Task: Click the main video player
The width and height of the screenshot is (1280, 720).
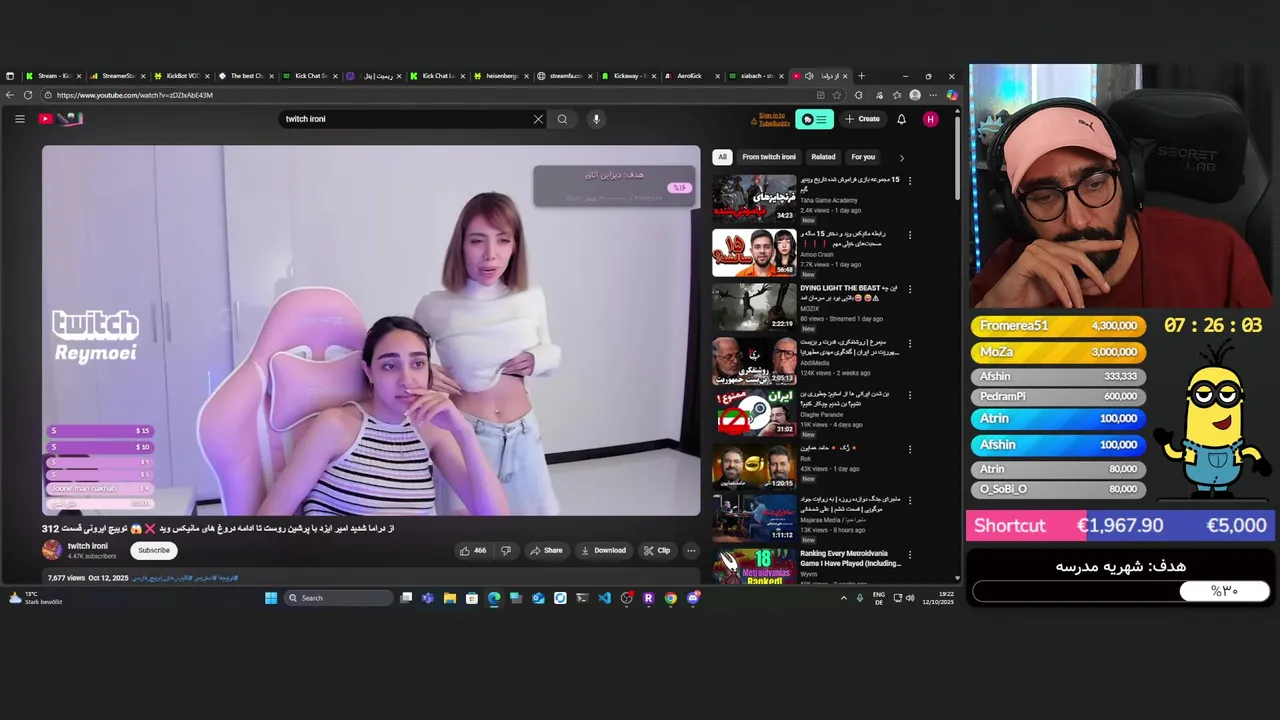Action: click(371, 331)
